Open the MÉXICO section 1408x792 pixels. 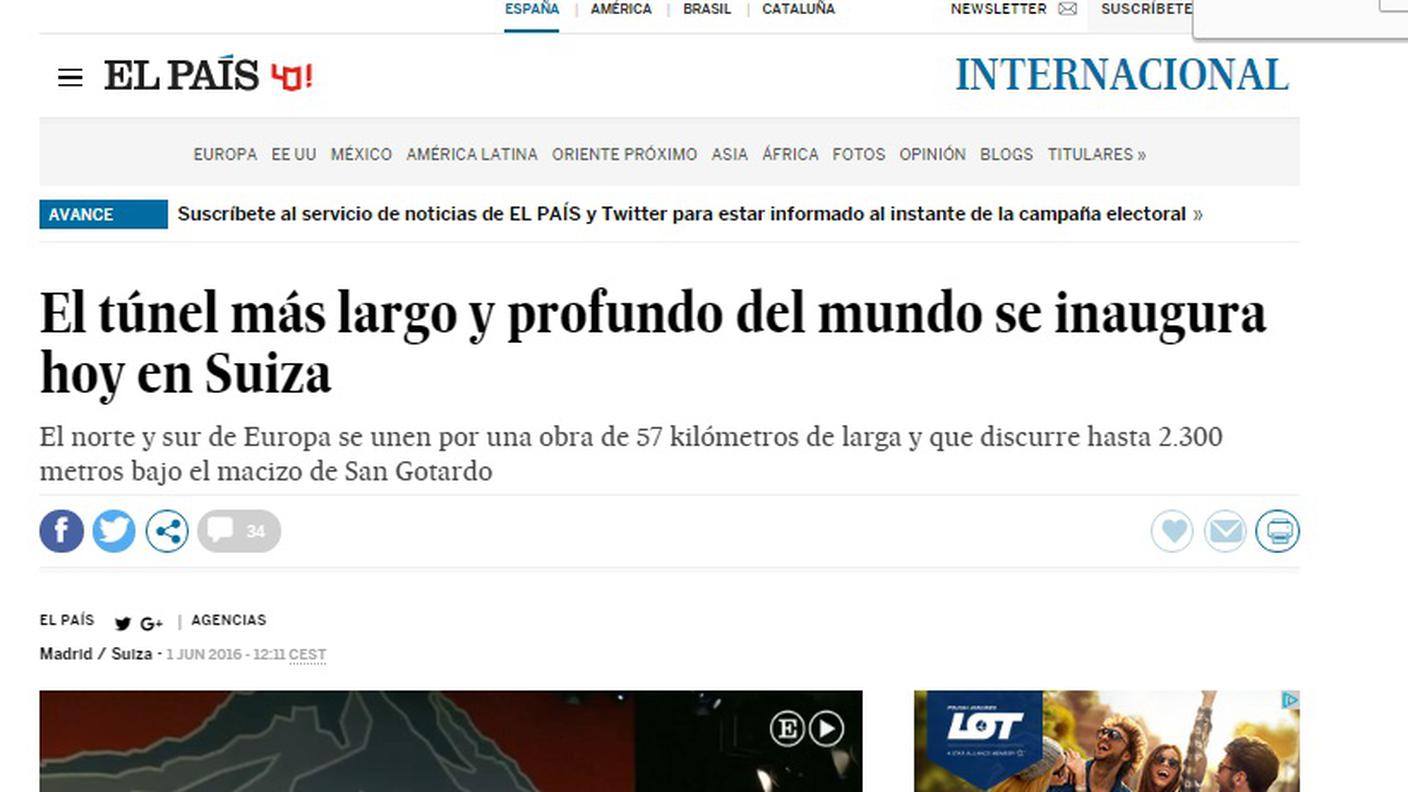click(361, 154)
